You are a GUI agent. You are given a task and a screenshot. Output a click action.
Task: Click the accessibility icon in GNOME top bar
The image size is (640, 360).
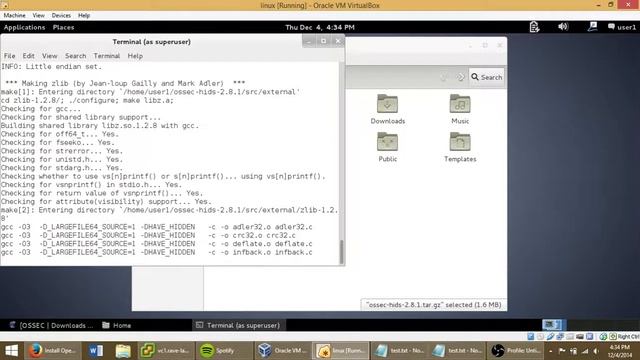point(534,27)
